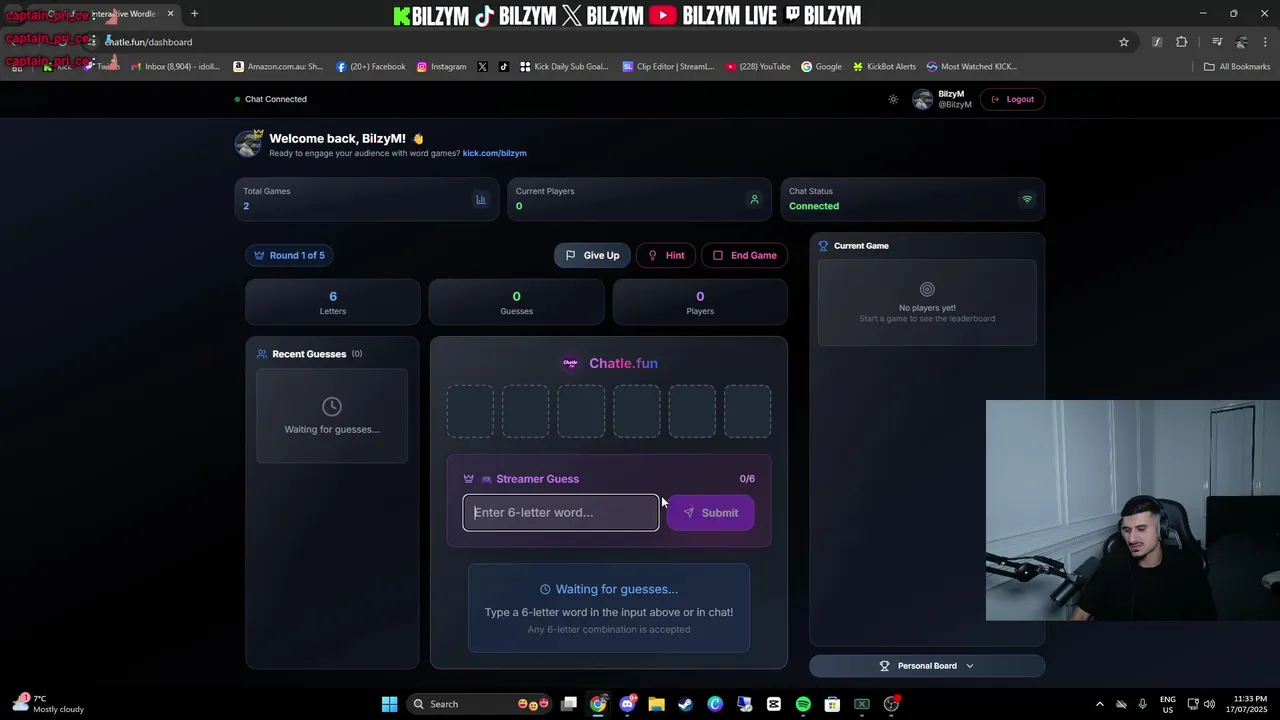The height and width of the screenshot is (720, 1280).
Task: Click the clock icon in Recent Guesses
Action: pyautogui.click(x=332, y=406)
